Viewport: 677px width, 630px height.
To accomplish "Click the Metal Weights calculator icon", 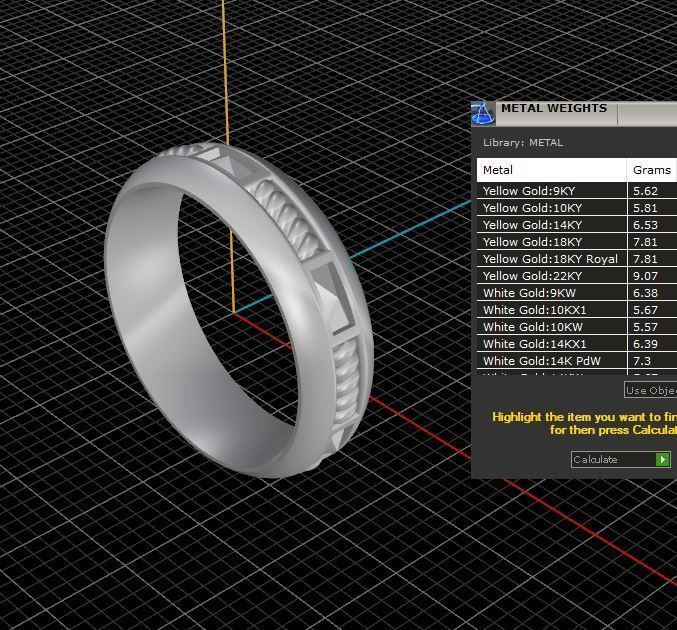I will click(x=483, y=114).
